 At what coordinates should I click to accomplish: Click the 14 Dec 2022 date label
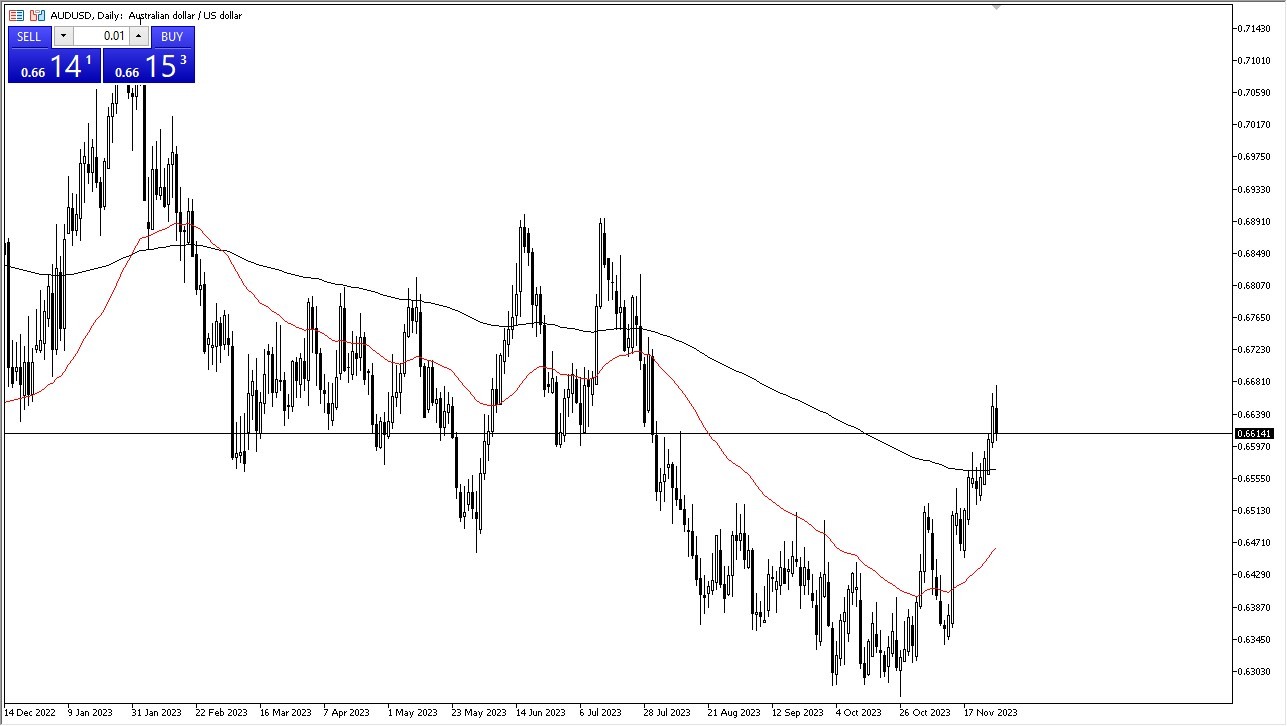pos(30,713)
